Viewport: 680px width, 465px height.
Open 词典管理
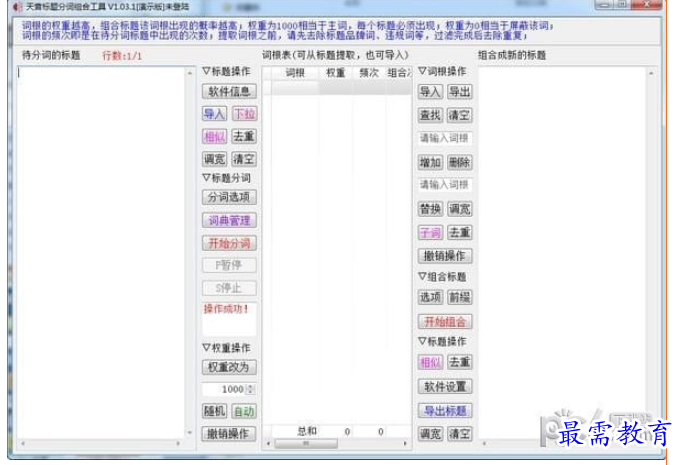pos(229,220)
